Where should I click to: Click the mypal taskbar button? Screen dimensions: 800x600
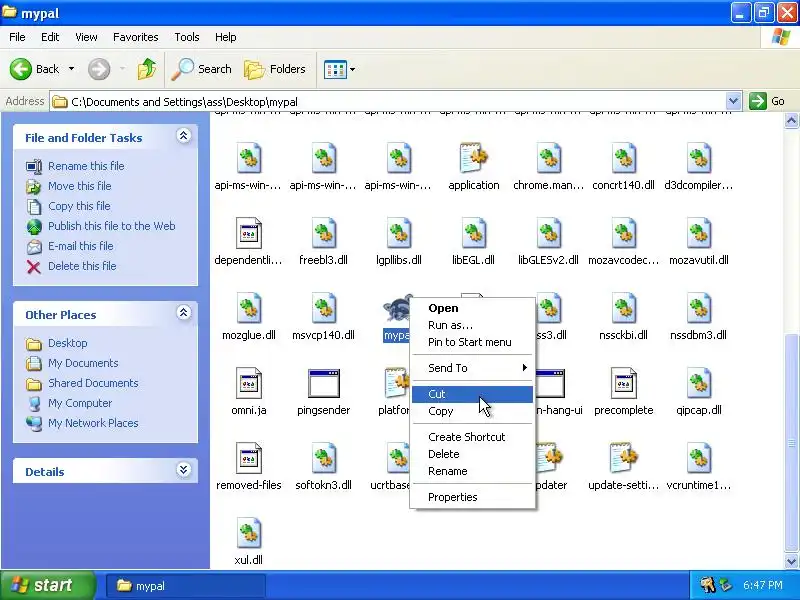tap(186, 586)
